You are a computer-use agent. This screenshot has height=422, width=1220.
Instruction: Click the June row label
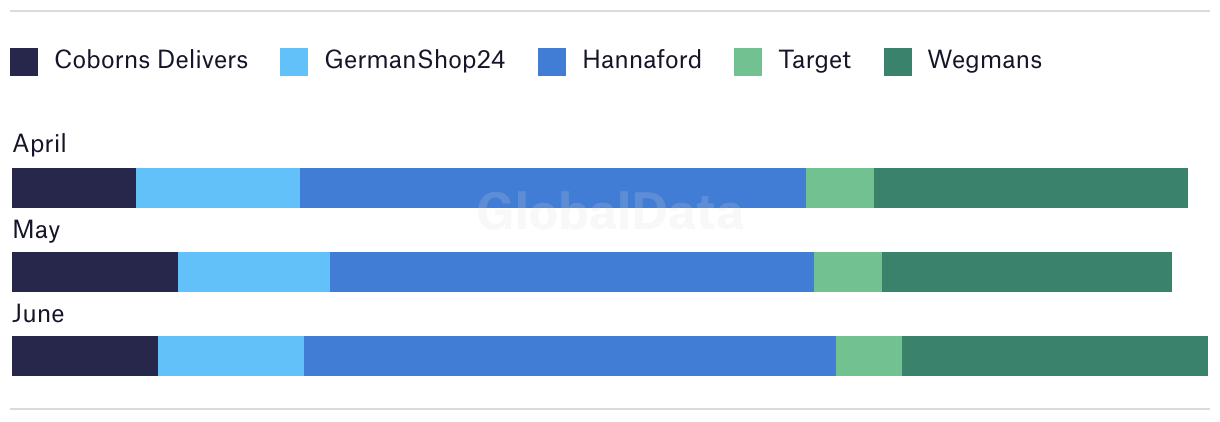(x=38, y=314)
